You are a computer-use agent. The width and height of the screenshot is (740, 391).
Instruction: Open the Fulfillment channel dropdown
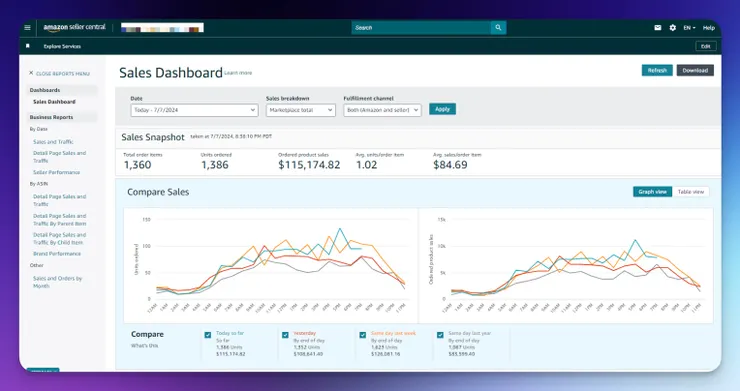[382, 110]
